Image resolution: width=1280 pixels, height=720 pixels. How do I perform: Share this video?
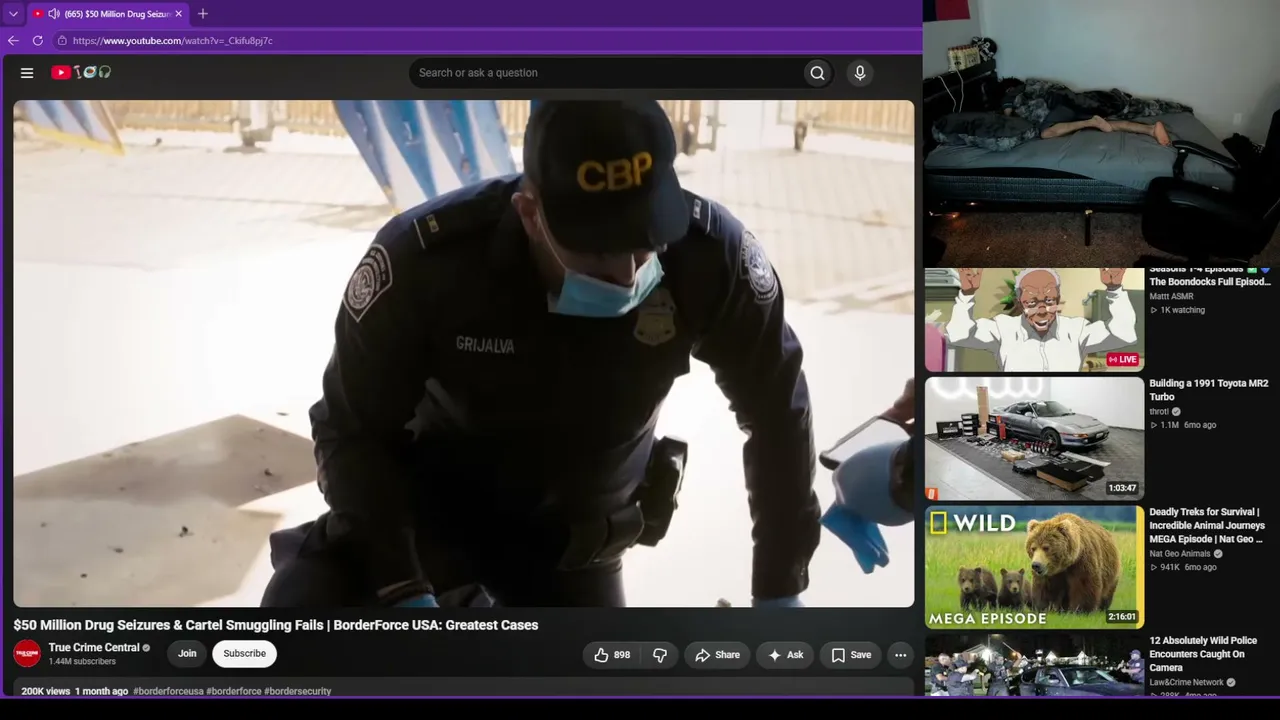(717, 655)
